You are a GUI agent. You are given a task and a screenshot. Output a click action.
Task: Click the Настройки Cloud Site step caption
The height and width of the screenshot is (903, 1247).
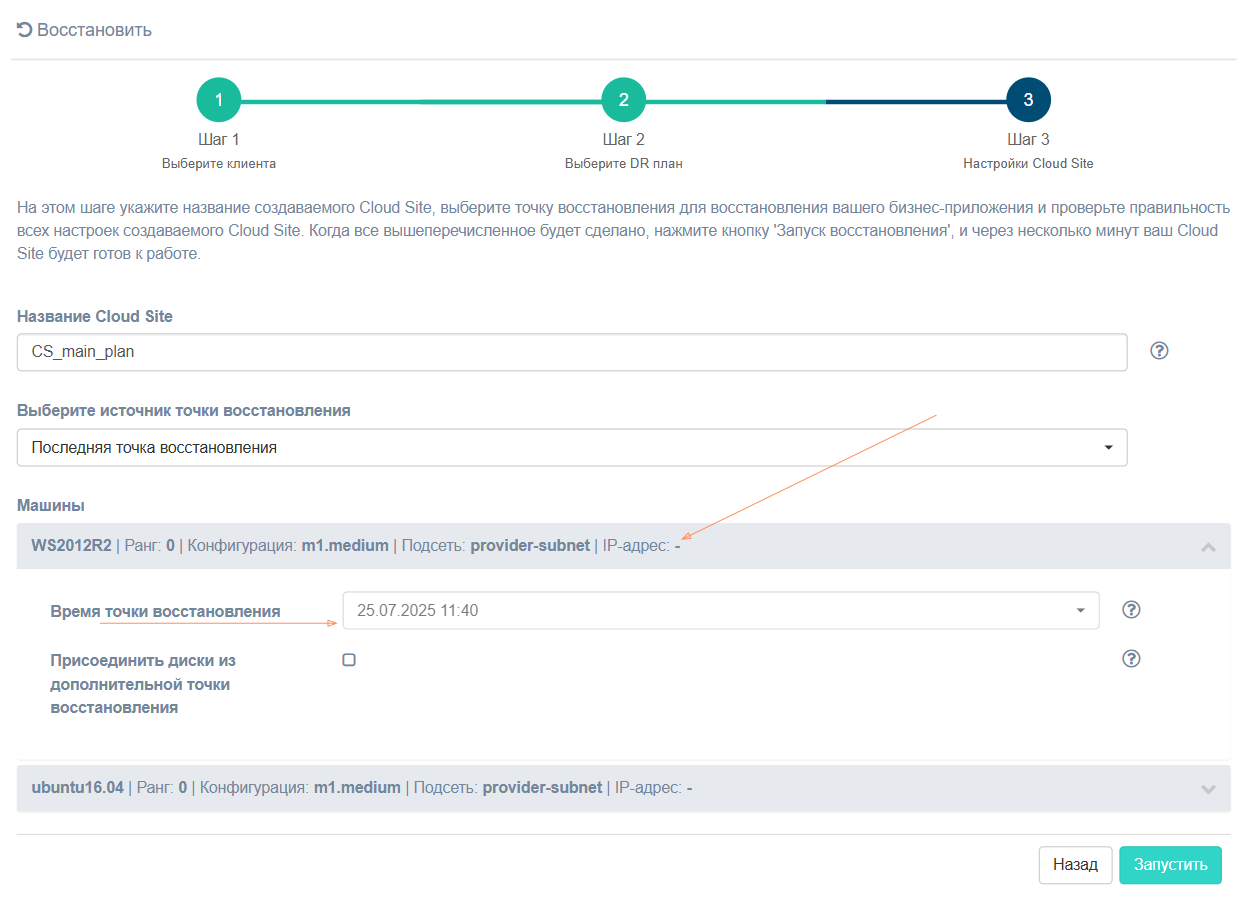1028,163
